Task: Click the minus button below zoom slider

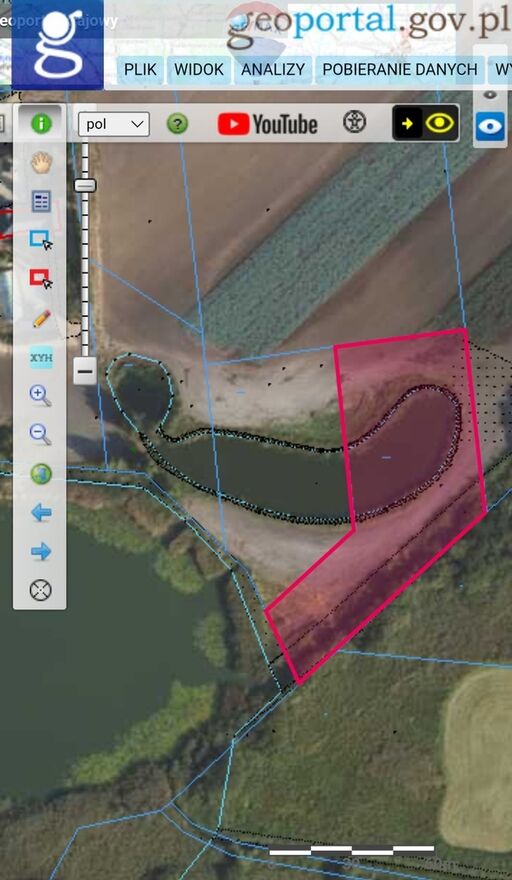Action: (x=85, y=372)
